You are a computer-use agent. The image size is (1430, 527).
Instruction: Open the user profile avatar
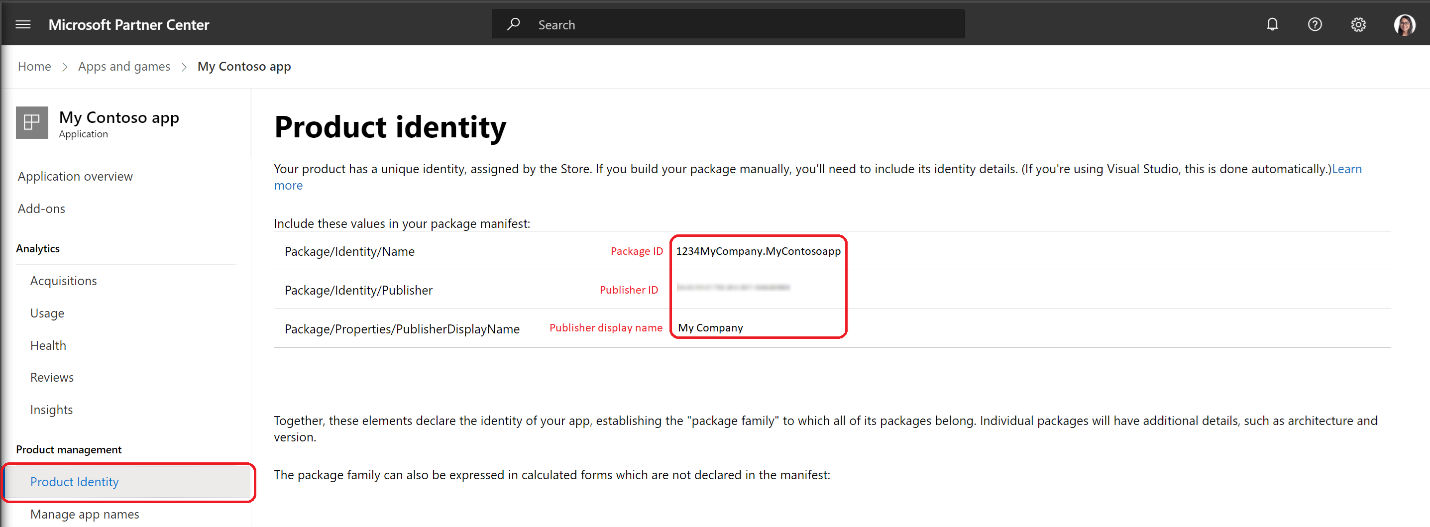[1404, 25]
